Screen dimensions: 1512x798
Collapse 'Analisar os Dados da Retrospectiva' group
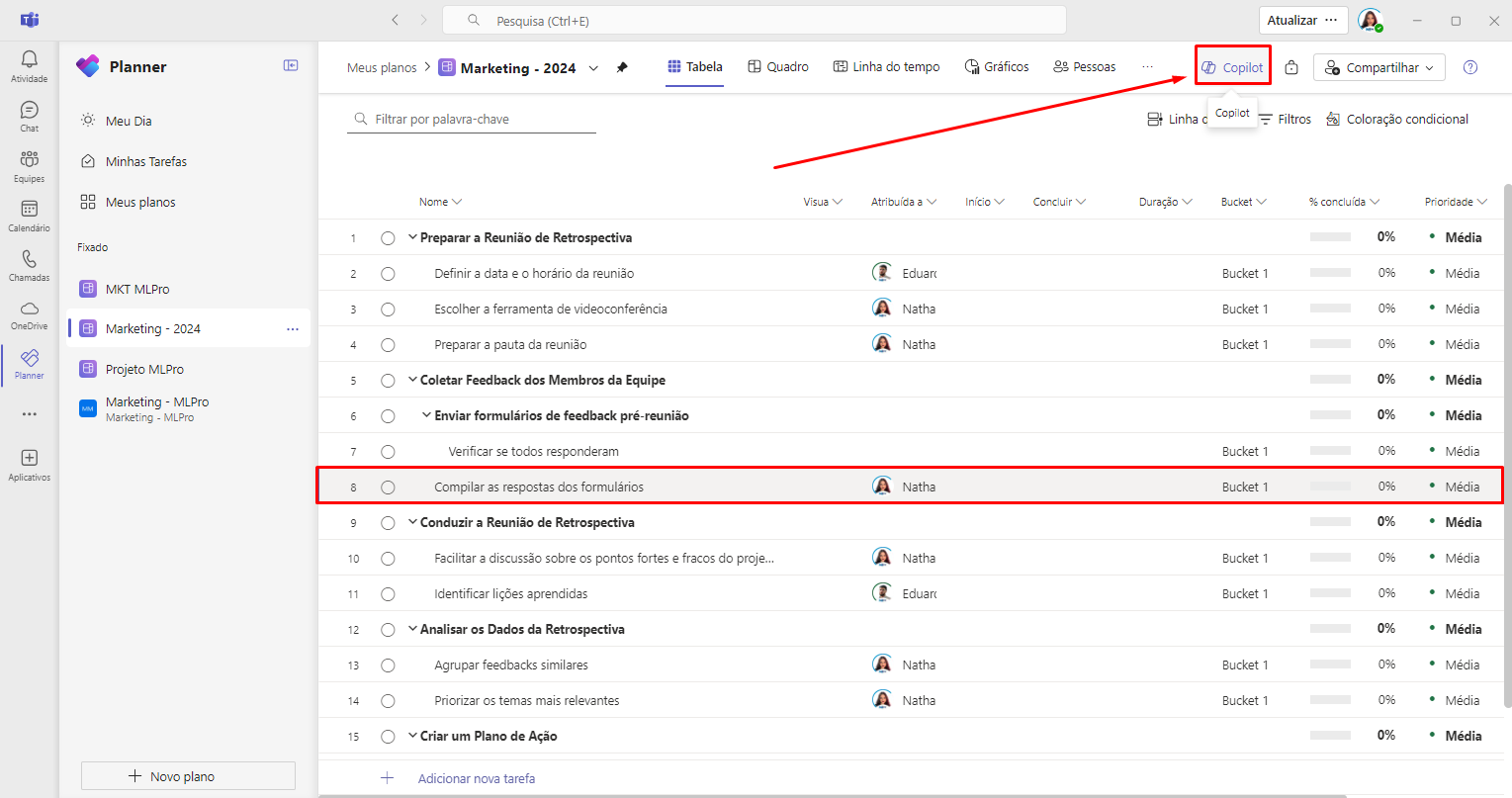(412, 629)
